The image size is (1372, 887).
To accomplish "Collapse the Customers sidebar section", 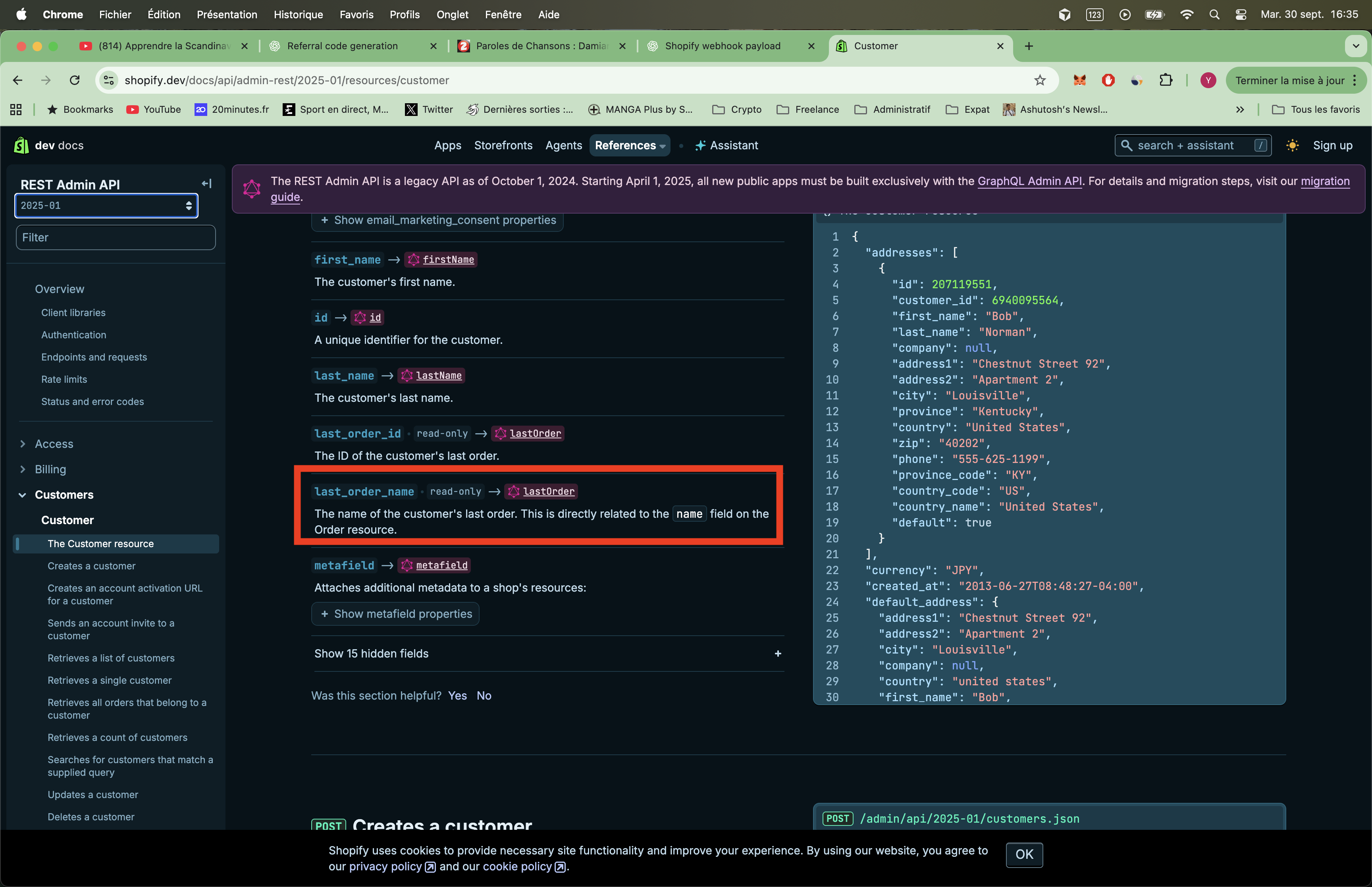I will click(23, 495).
